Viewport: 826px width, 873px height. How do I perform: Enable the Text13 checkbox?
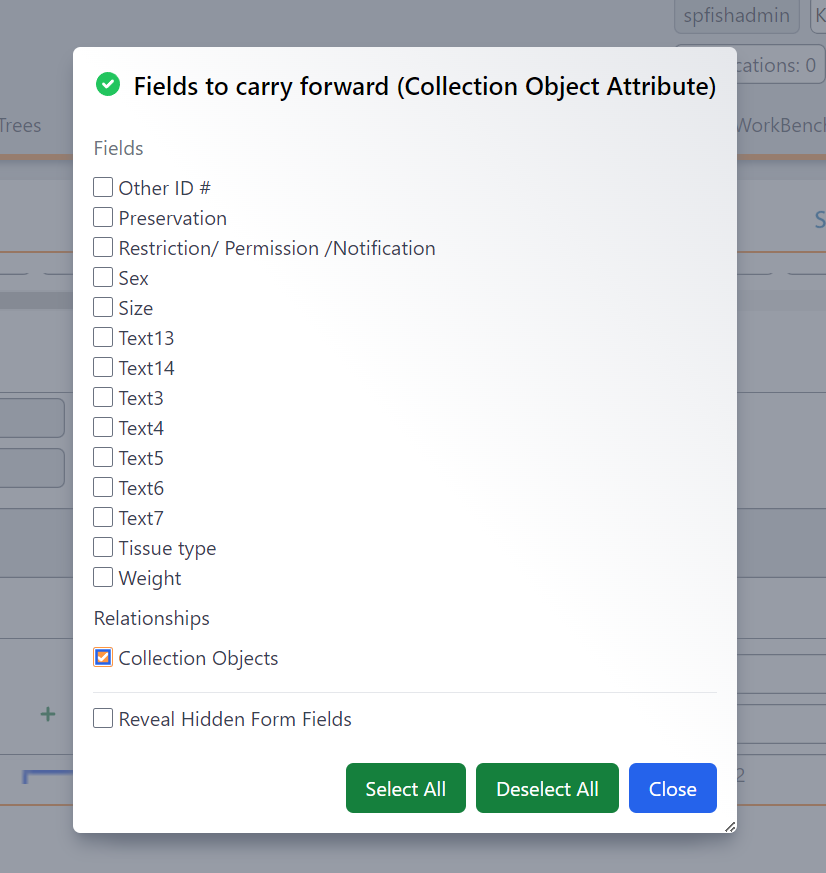[x=102, y=337]
